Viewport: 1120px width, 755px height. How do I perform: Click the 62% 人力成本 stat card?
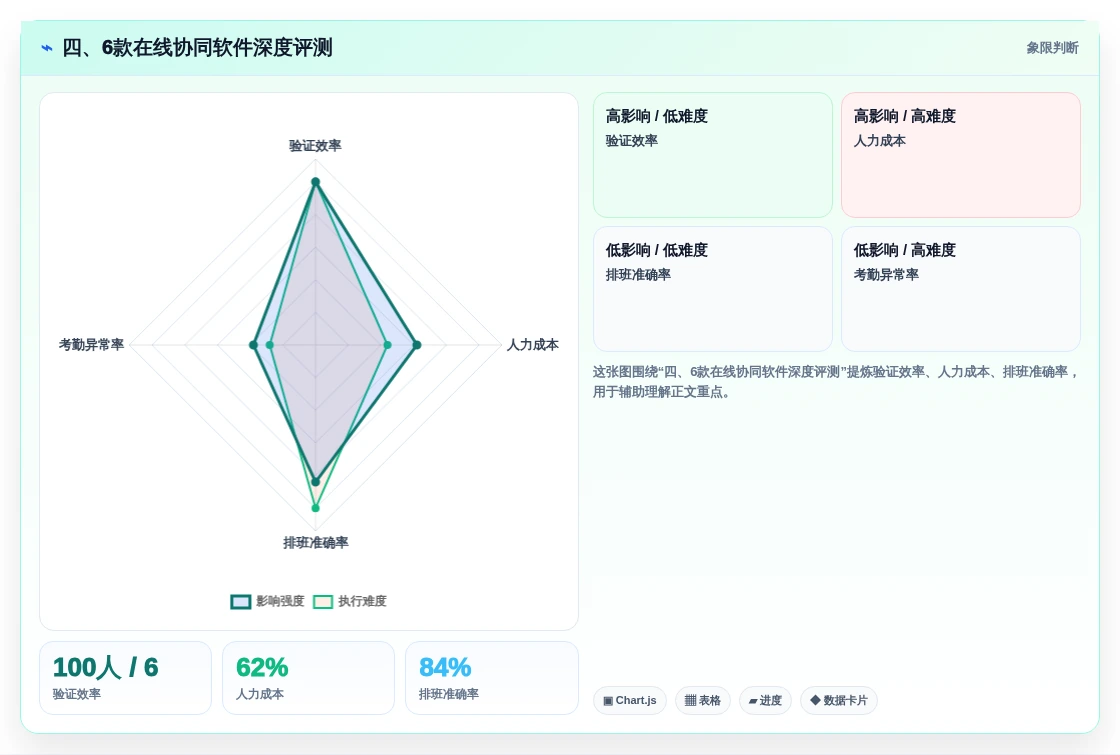[x=309, y=678]
